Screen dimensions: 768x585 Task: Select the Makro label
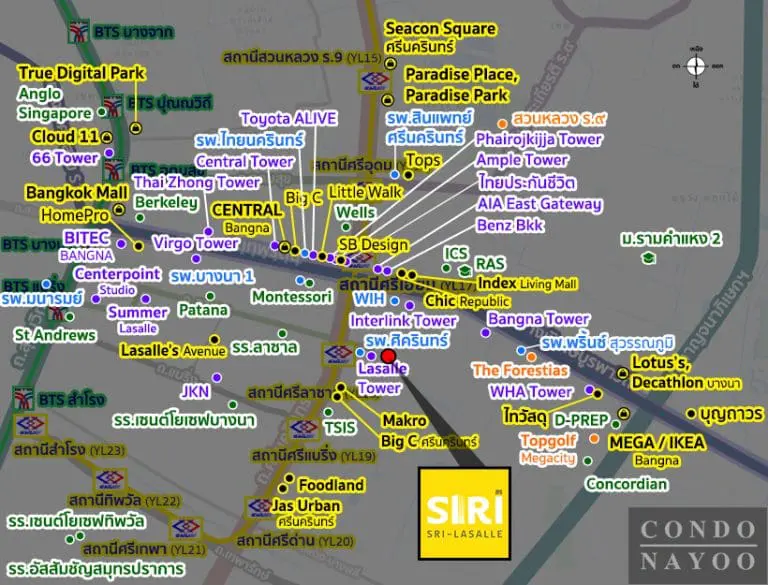point(404,420)
